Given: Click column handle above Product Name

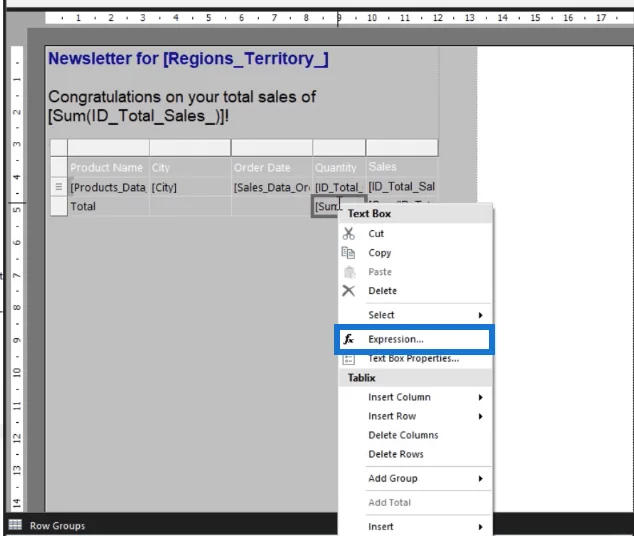Looking at the screenshot, I should (108, 148).
